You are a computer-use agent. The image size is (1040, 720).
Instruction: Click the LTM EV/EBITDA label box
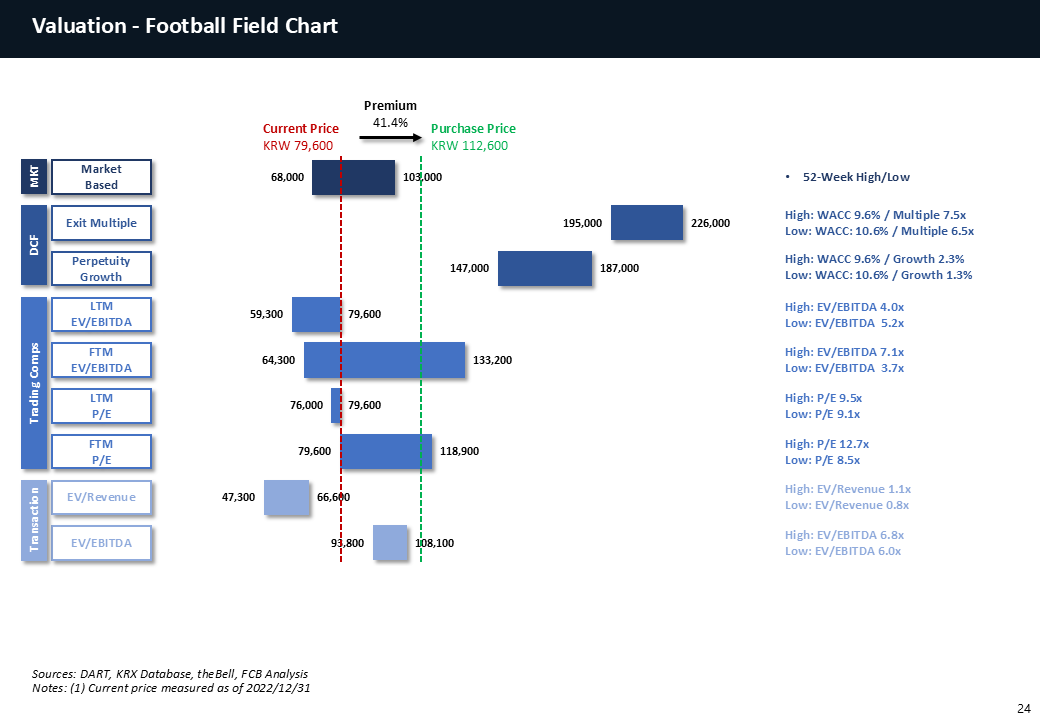tap(101, 314)
